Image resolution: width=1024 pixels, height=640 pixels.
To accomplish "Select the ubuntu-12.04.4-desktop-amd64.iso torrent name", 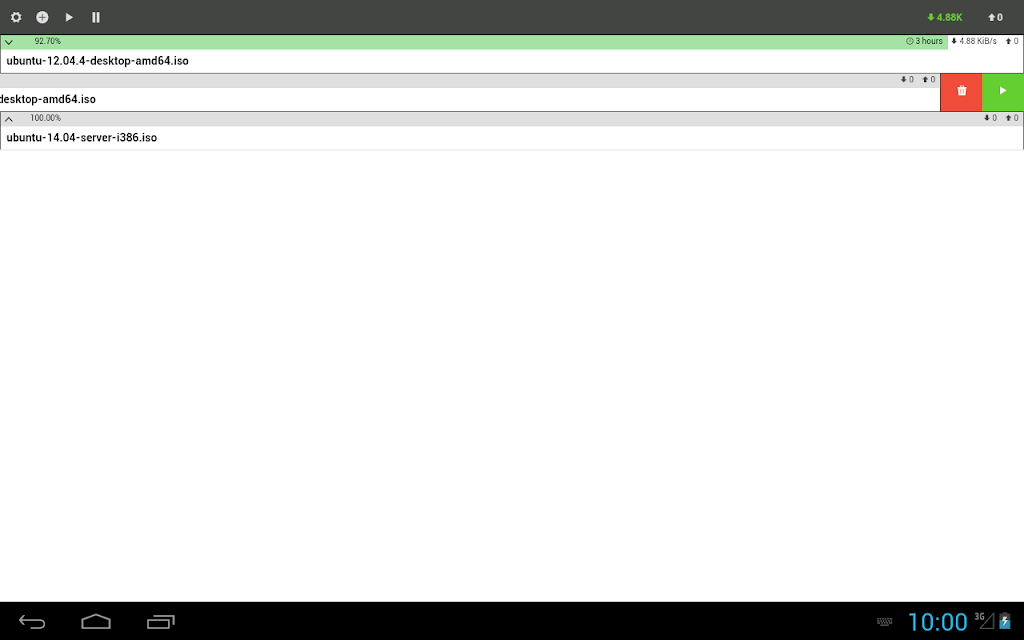I will coord(97,61).
